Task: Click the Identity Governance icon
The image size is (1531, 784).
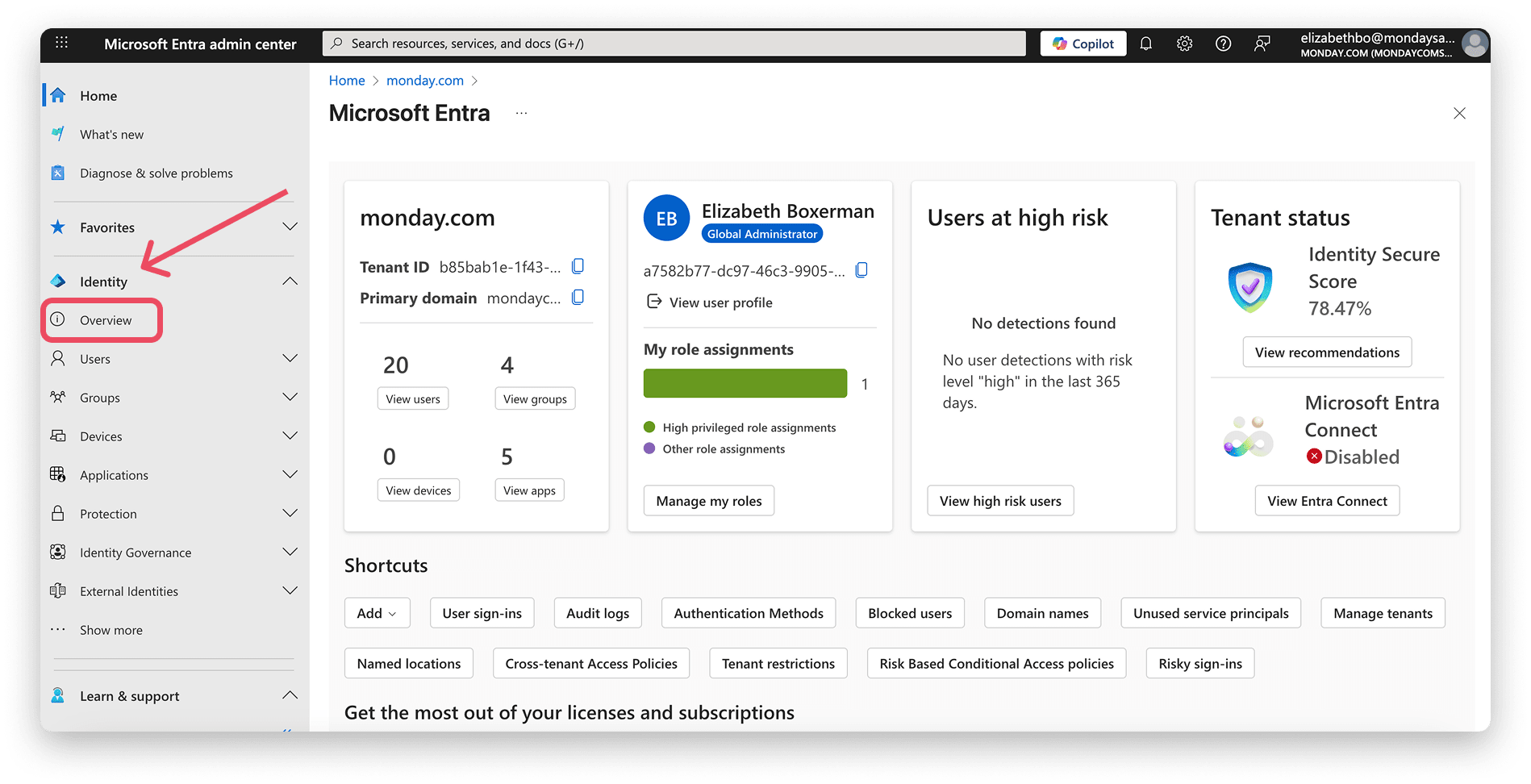Action: click(58, 552)
